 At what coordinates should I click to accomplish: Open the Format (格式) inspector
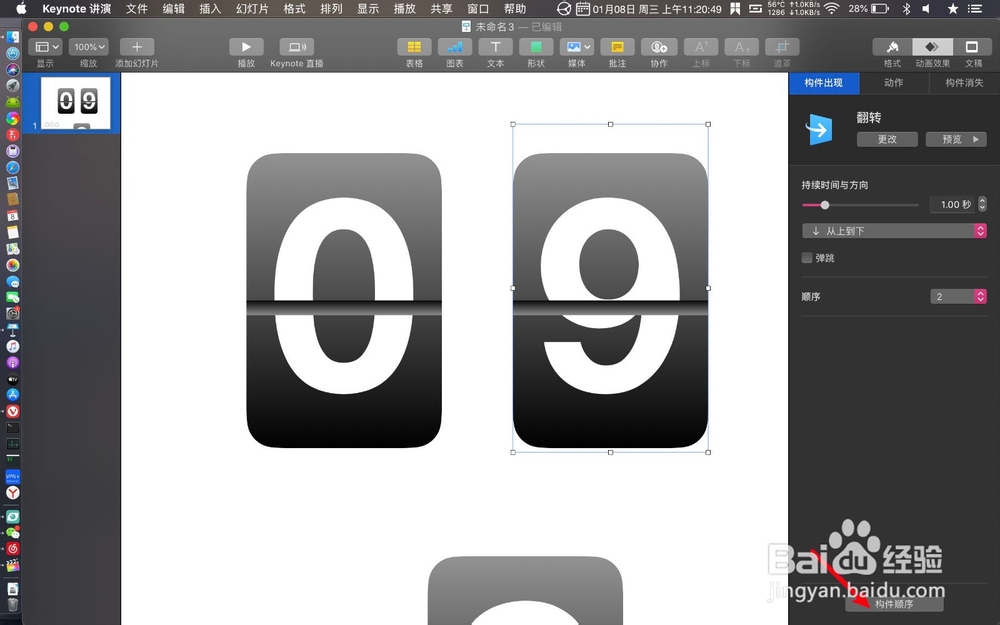[x=892, y=47]
